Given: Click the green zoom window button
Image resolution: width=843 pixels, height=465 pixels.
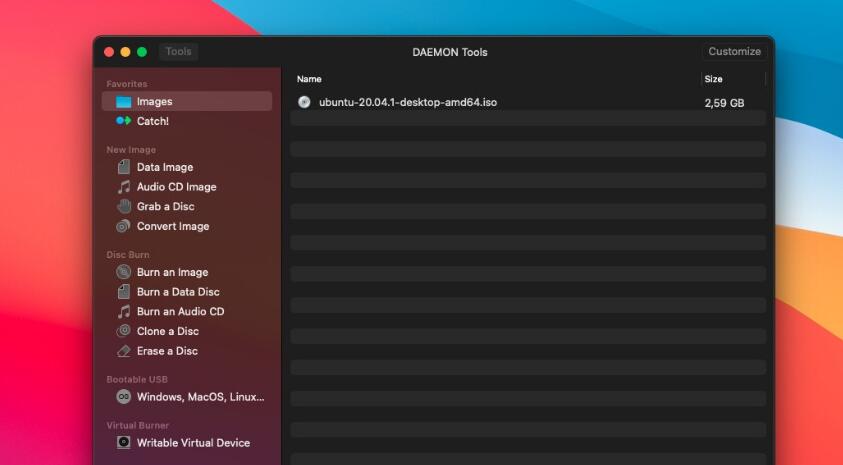Looking at the screenshot, I should (142, 52).
